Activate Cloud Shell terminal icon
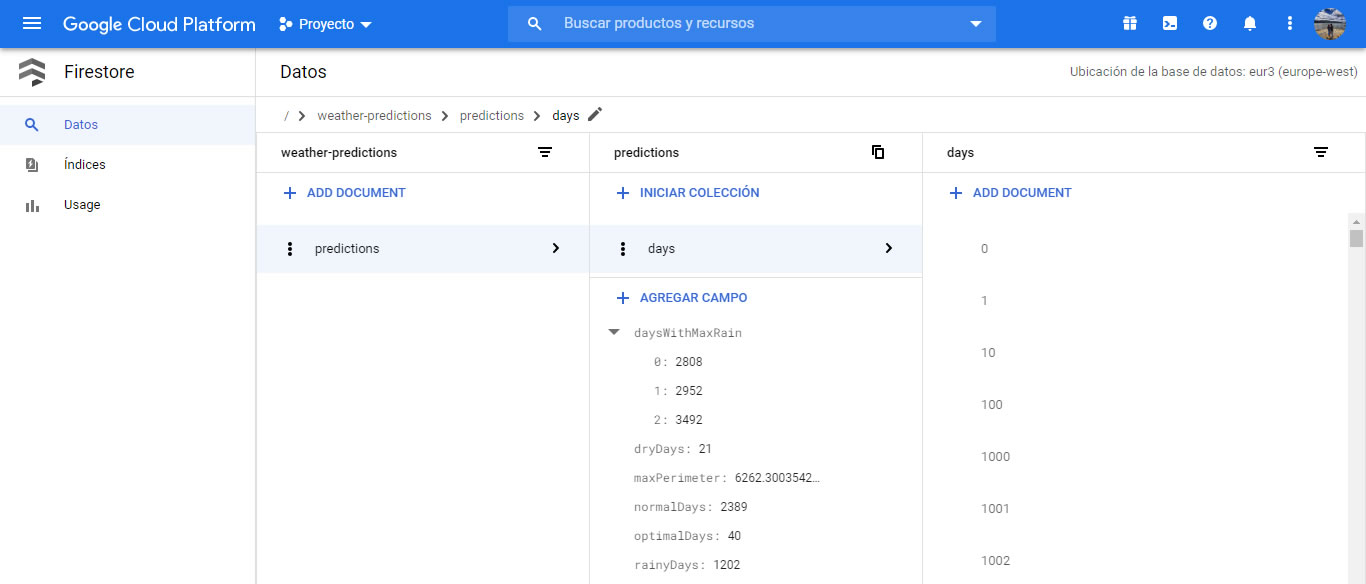 click(x=1170, y=23)
